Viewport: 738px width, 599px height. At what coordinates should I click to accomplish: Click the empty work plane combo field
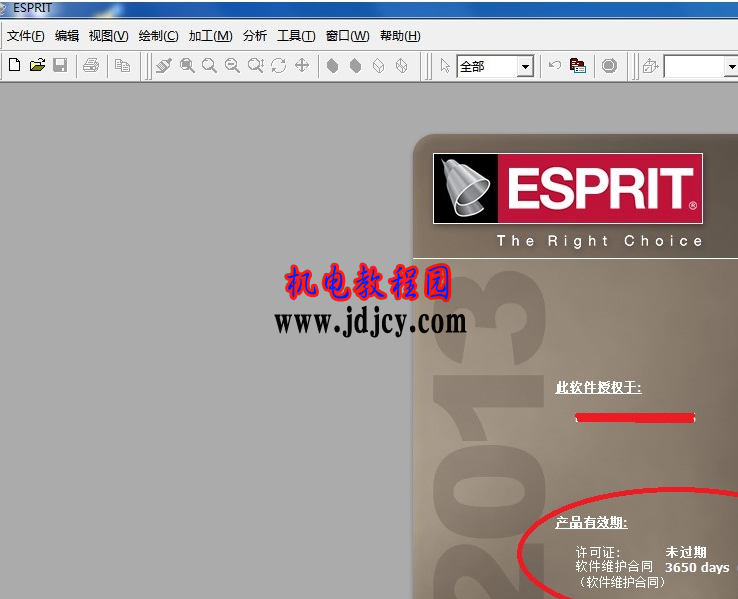click(x=694, y=66)
